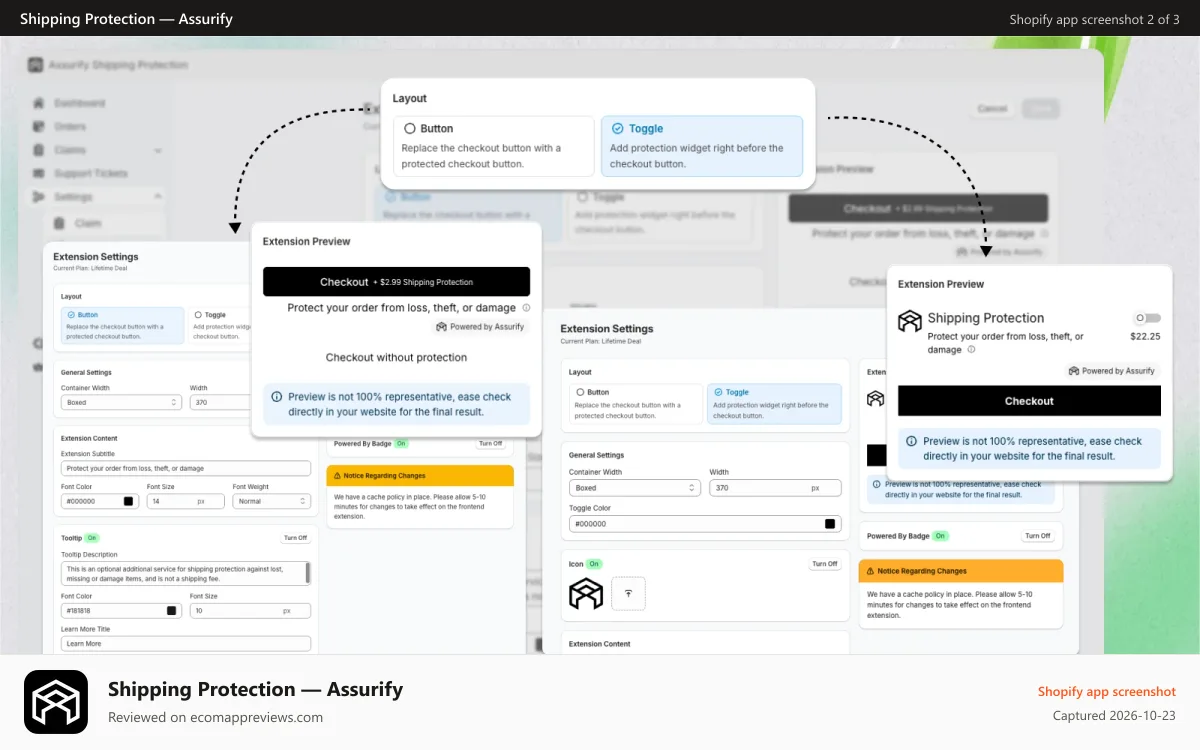Click Assurify app logo in background window header
The height and width of the screenshot is (750, 1200).
point(36,65)
